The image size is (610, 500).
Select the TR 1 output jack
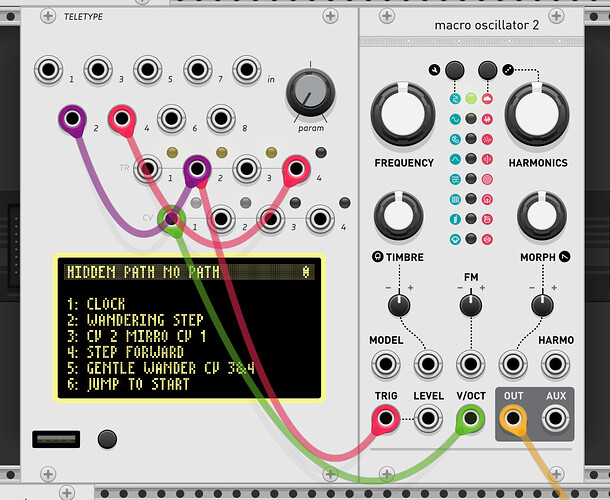(150, 168)
